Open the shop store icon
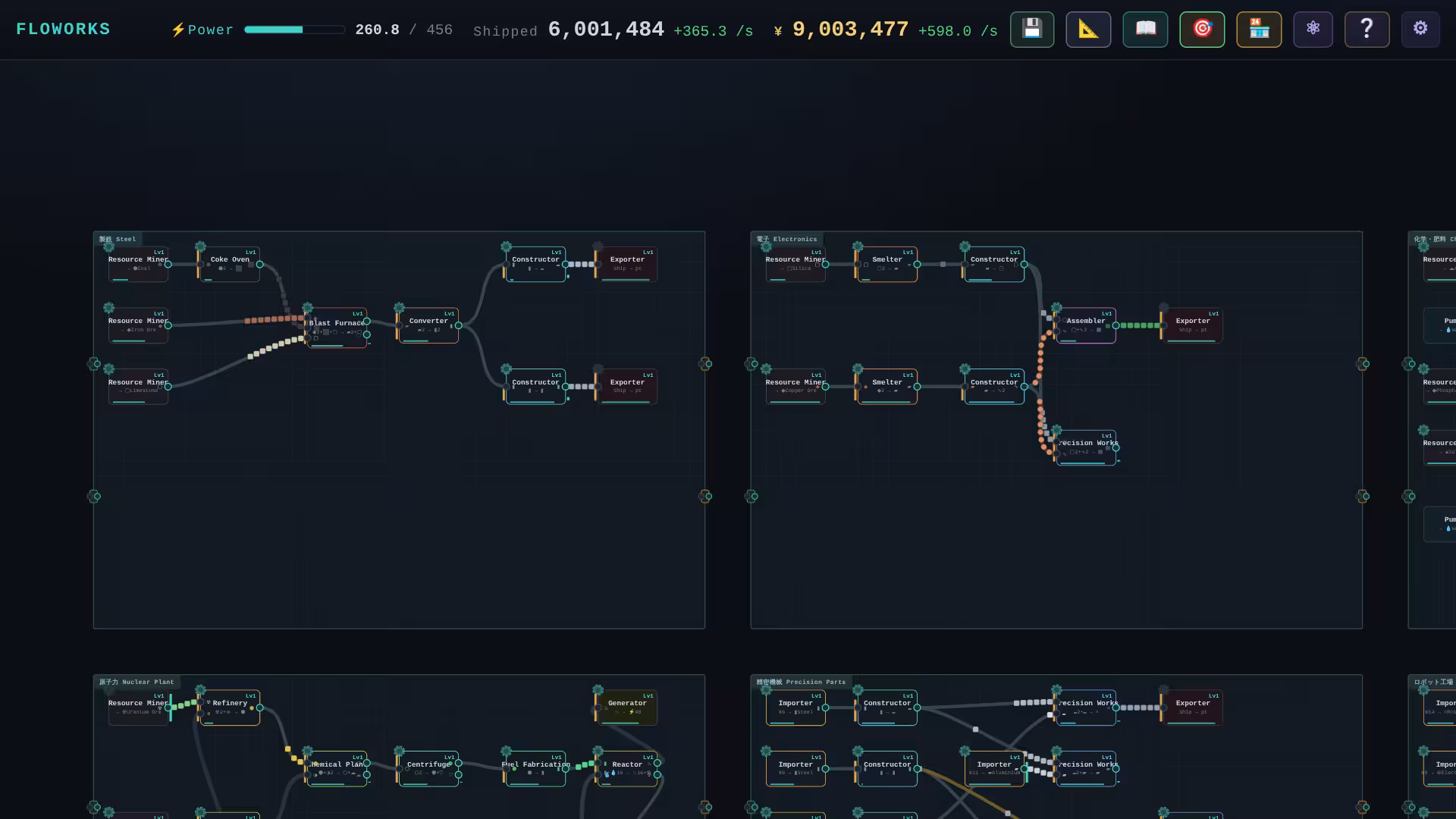The image size is (1456, 819). click(1259, 30)
